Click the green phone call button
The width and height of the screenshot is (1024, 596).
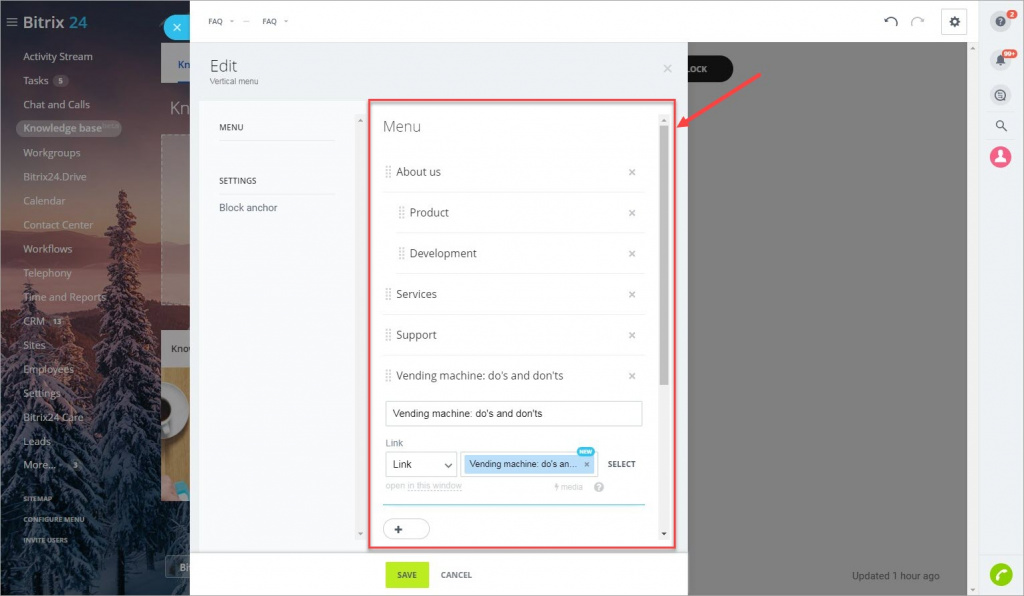(x=1000, y=574)
